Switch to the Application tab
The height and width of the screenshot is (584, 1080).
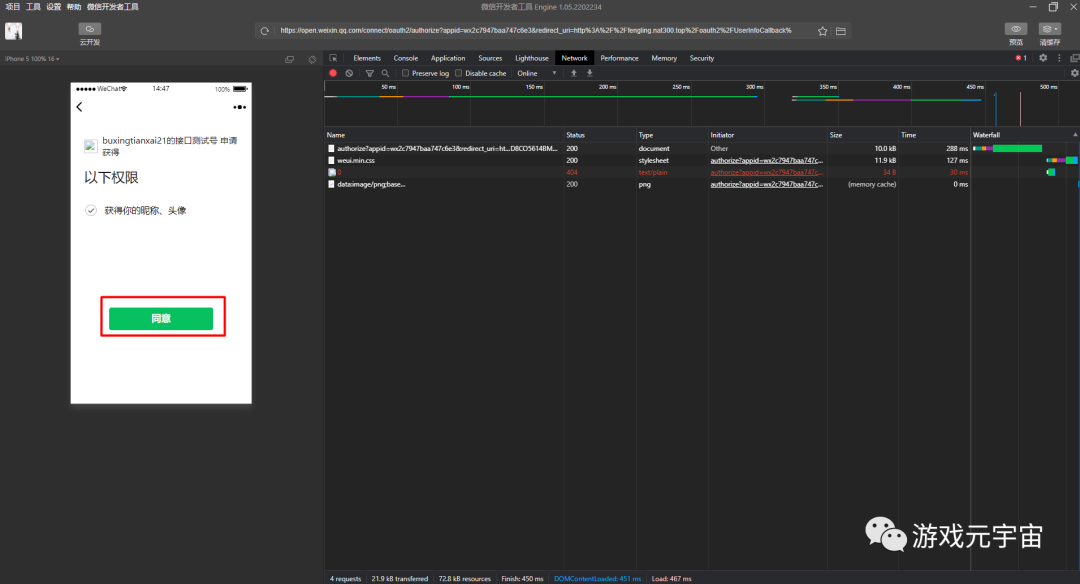point(448,59)
